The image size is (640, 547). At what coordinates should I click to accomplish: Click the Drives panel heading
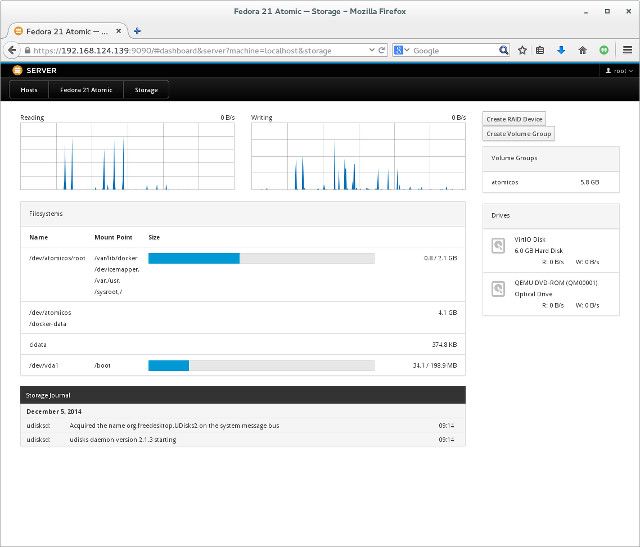click(x=500, y=215)
